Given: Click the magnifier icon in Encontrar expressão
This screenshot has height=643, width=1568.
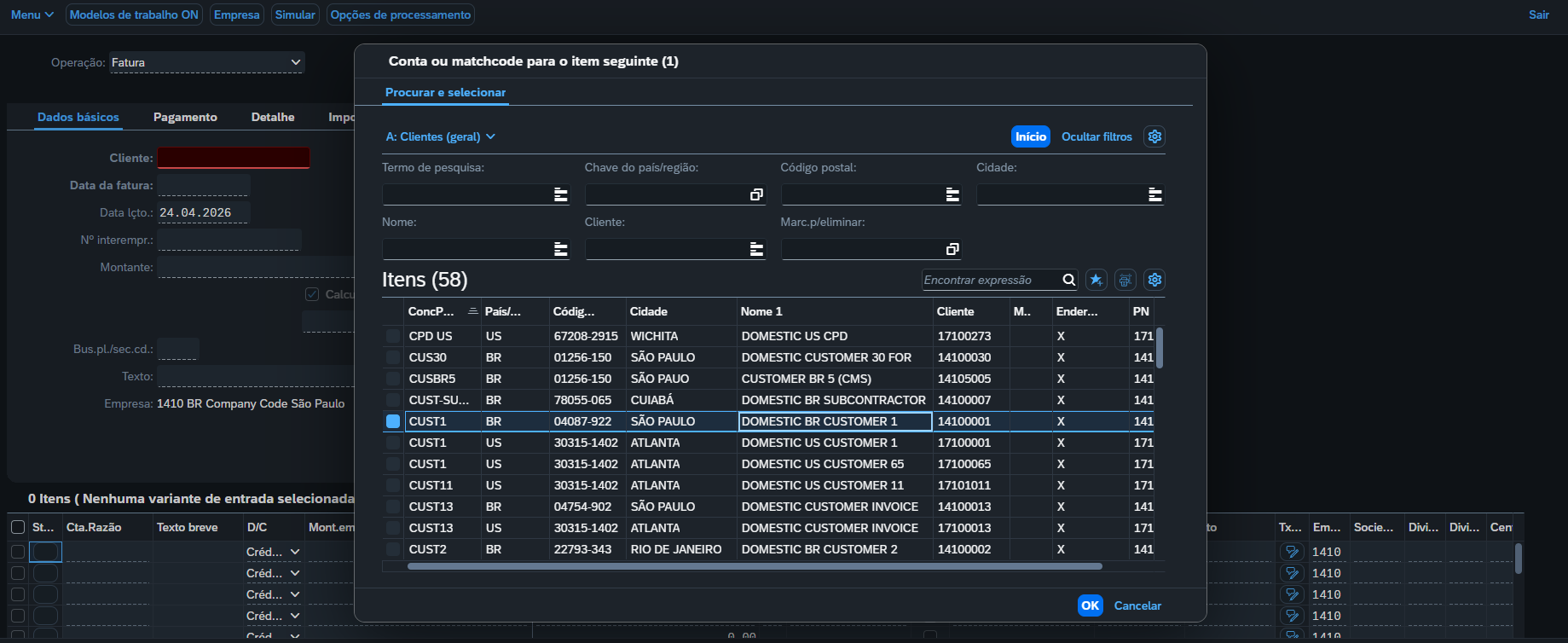Looking at the screenshot, I should coord(1069,280).
